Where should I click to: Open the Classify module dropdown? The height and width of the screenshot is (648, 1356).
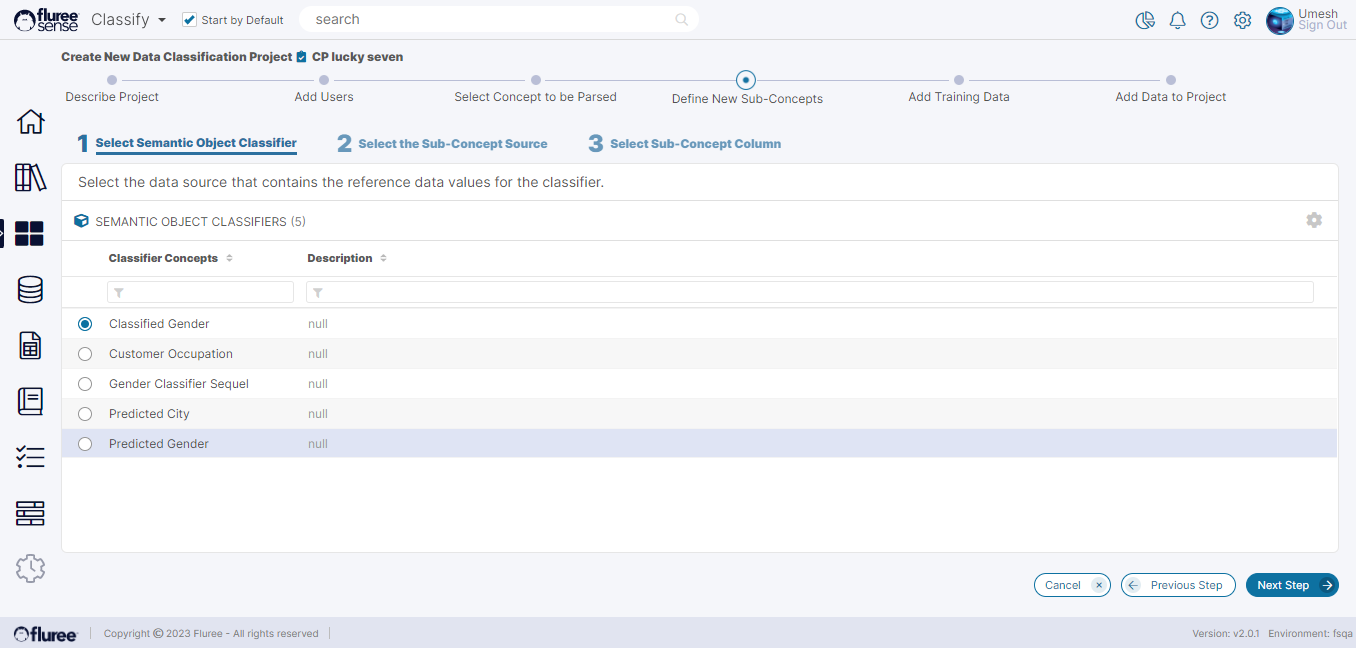tap(129, 20)
